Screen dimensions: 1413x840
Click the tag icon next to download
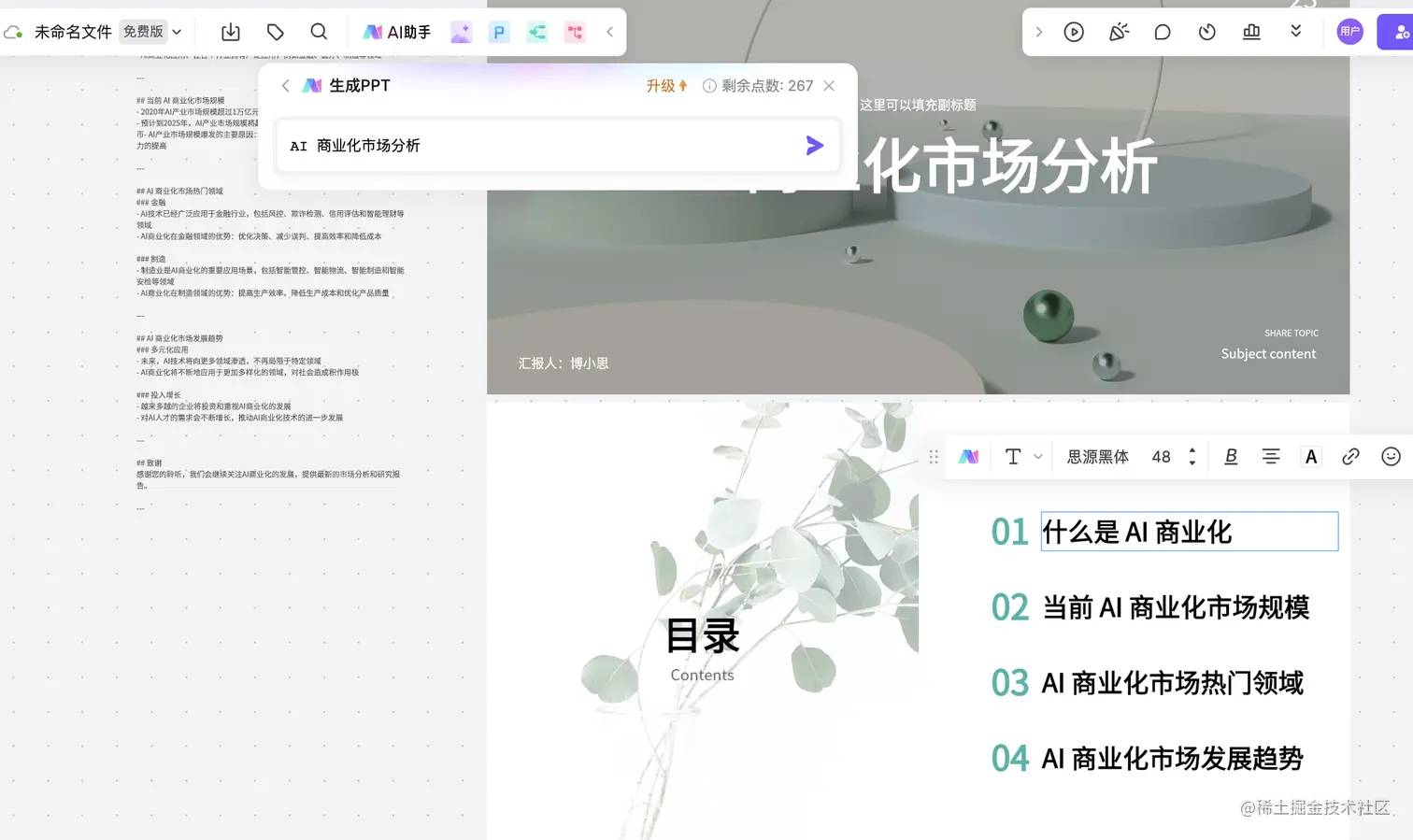pyautogui.click(x=275, y=31)
